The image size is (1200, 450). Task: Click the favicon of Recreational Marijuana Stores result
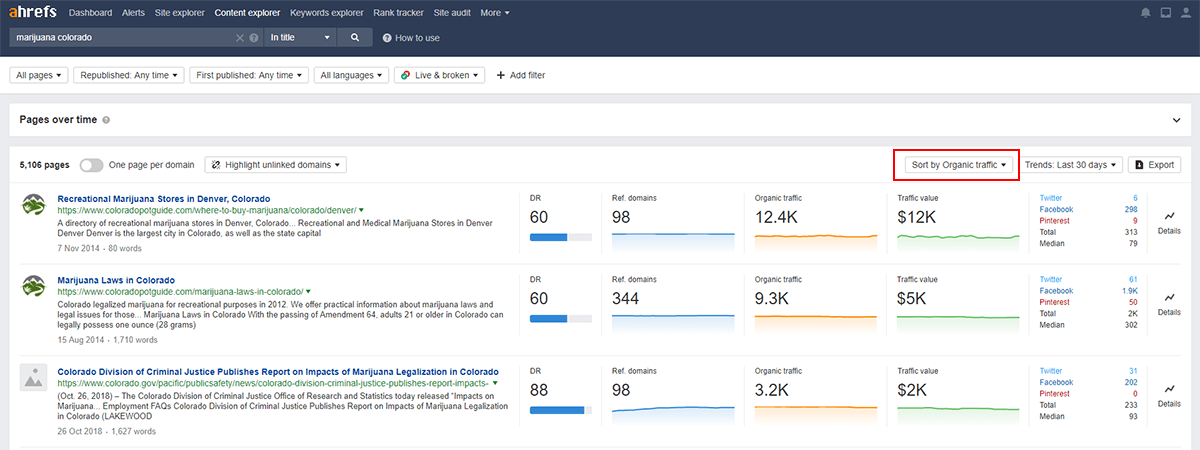pyautogui.click(x=34, y=204)
